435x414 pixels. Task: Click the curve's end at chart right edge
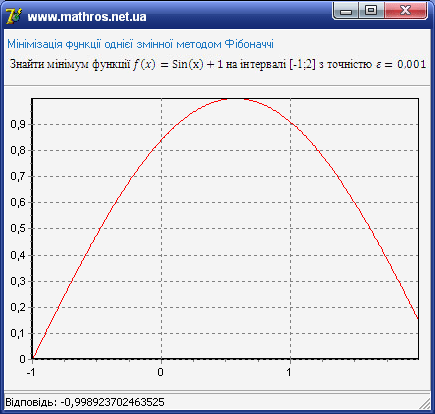tap(418, 318)
